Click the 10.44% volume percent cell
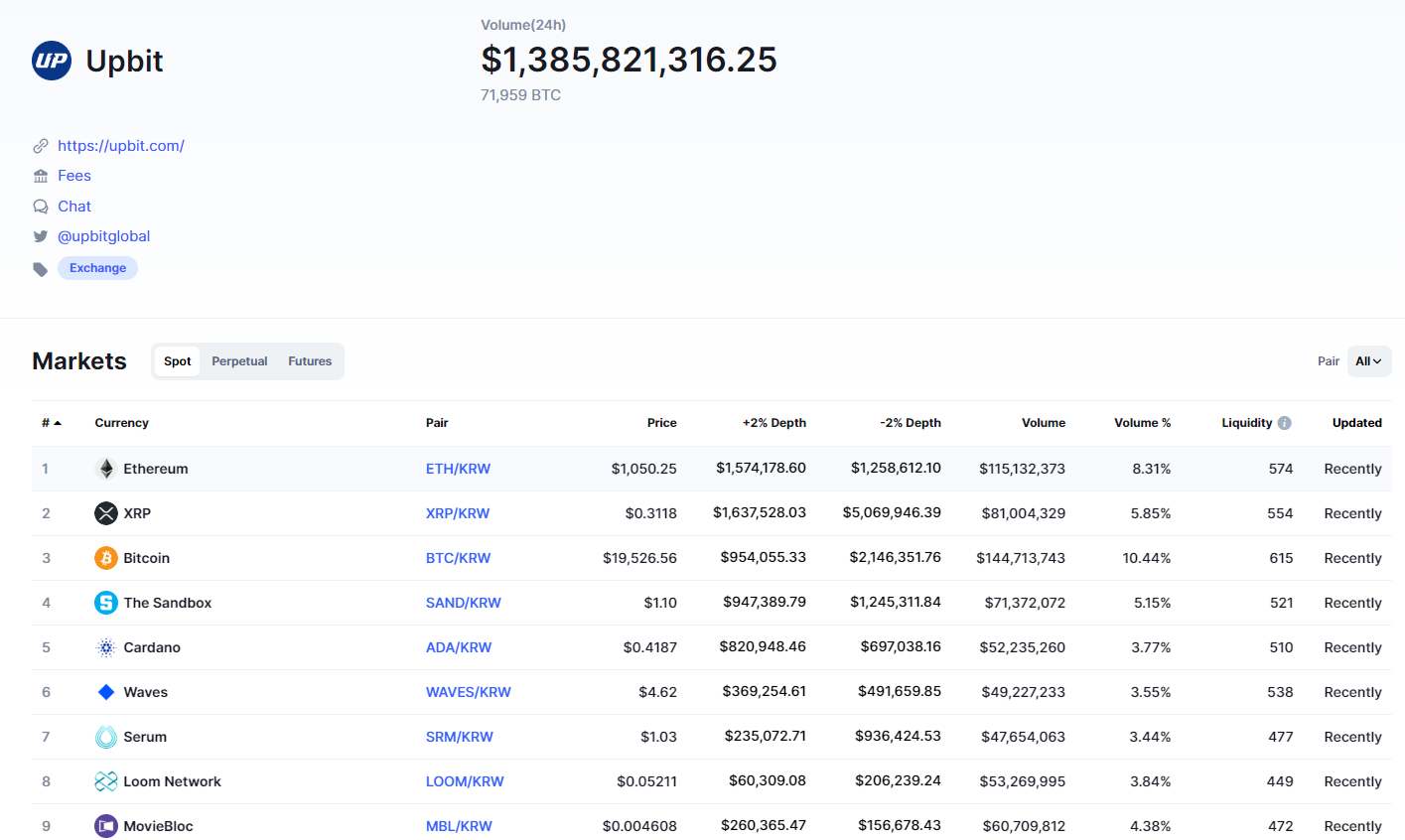1405x840 pixels. tap(1147, 558)
